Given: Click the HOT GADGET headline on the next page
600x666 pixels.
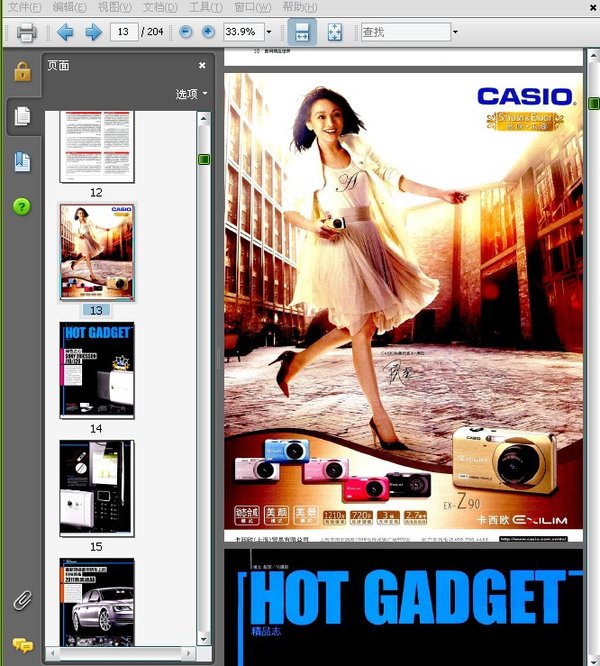Looking at the screenshot, I should point(407,597).
